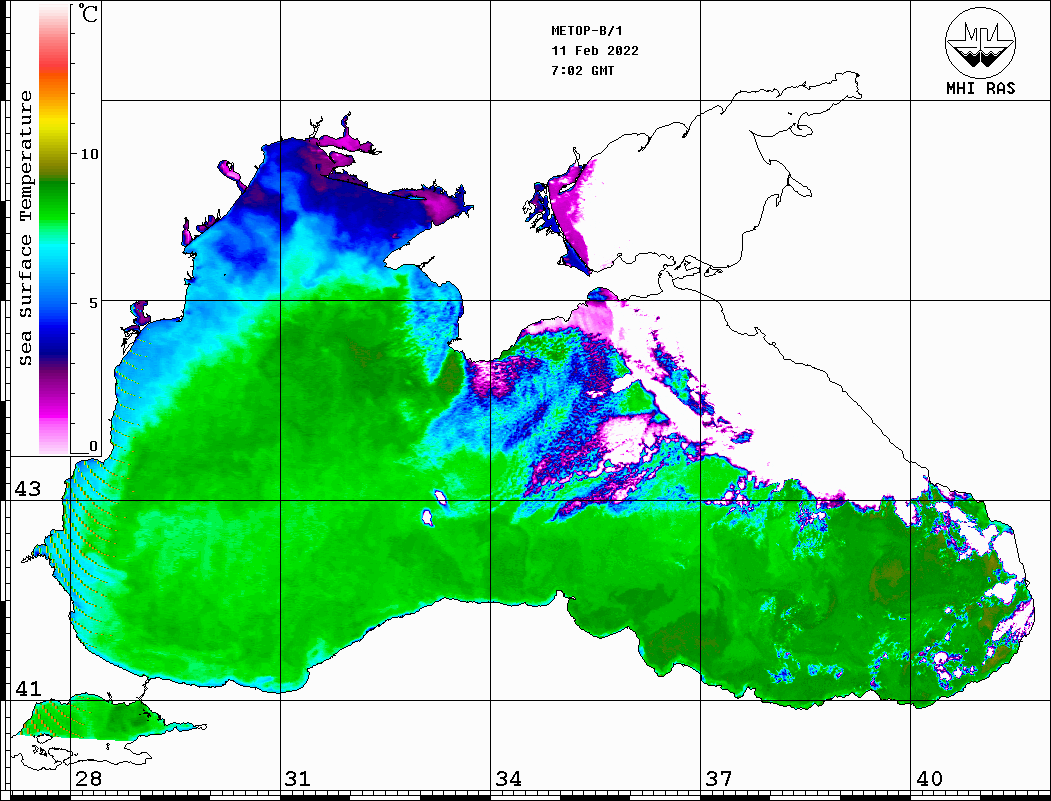The image size is (1051, 801).
Task: Click the MHI RAS logo emblem
Action: point(980,42)
